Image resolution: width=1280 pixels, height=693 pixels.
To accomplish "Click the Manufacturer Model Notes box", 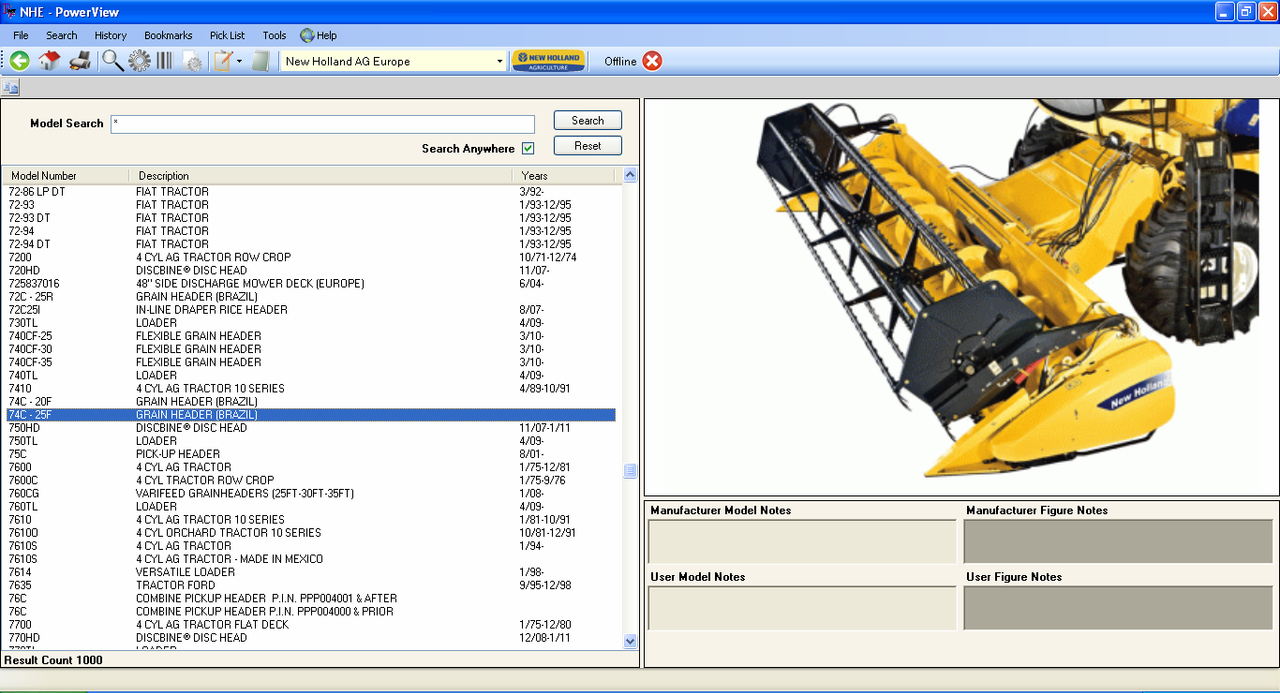I will tap(802, 541).
